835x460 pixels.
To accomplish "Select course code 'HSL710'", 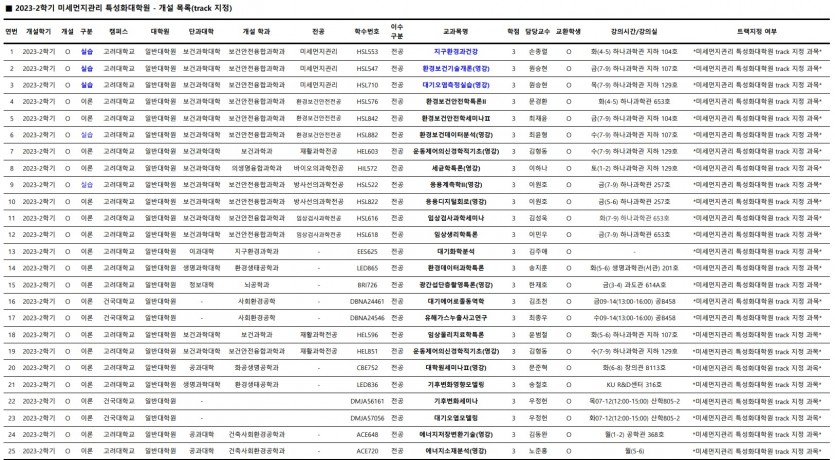I will [367, 85].
